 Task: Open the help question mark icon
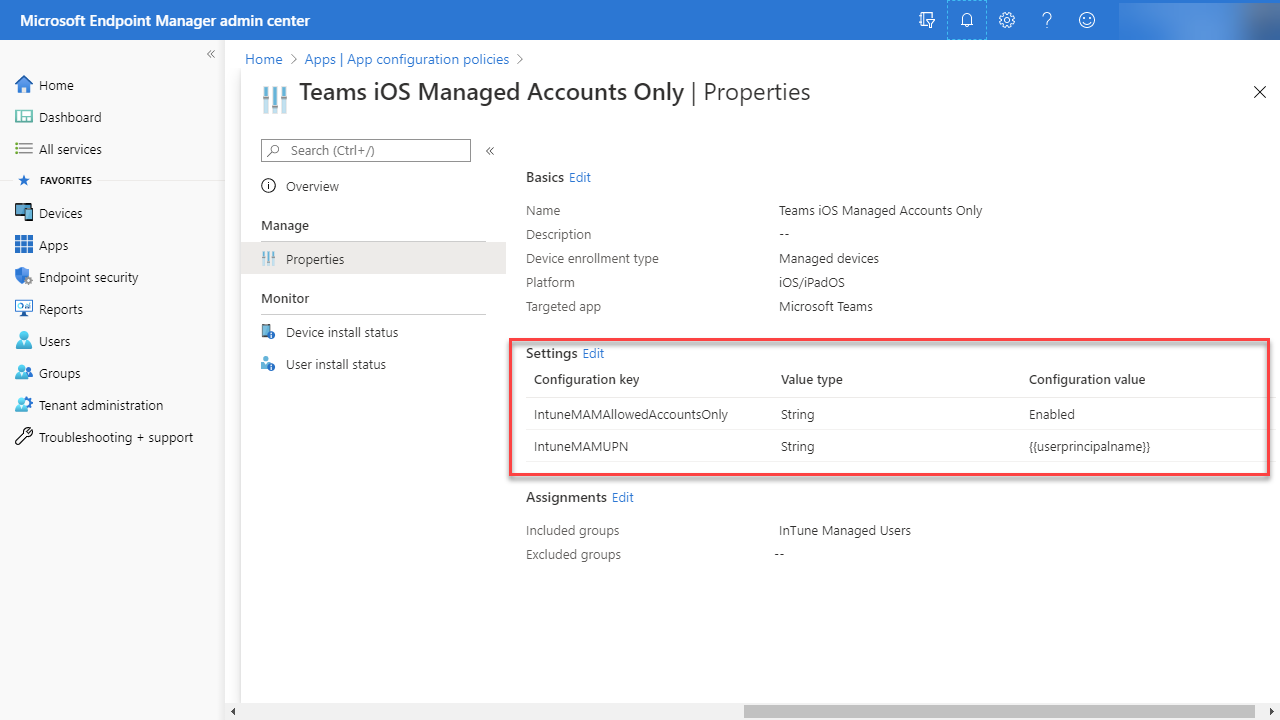[1047, 20]
